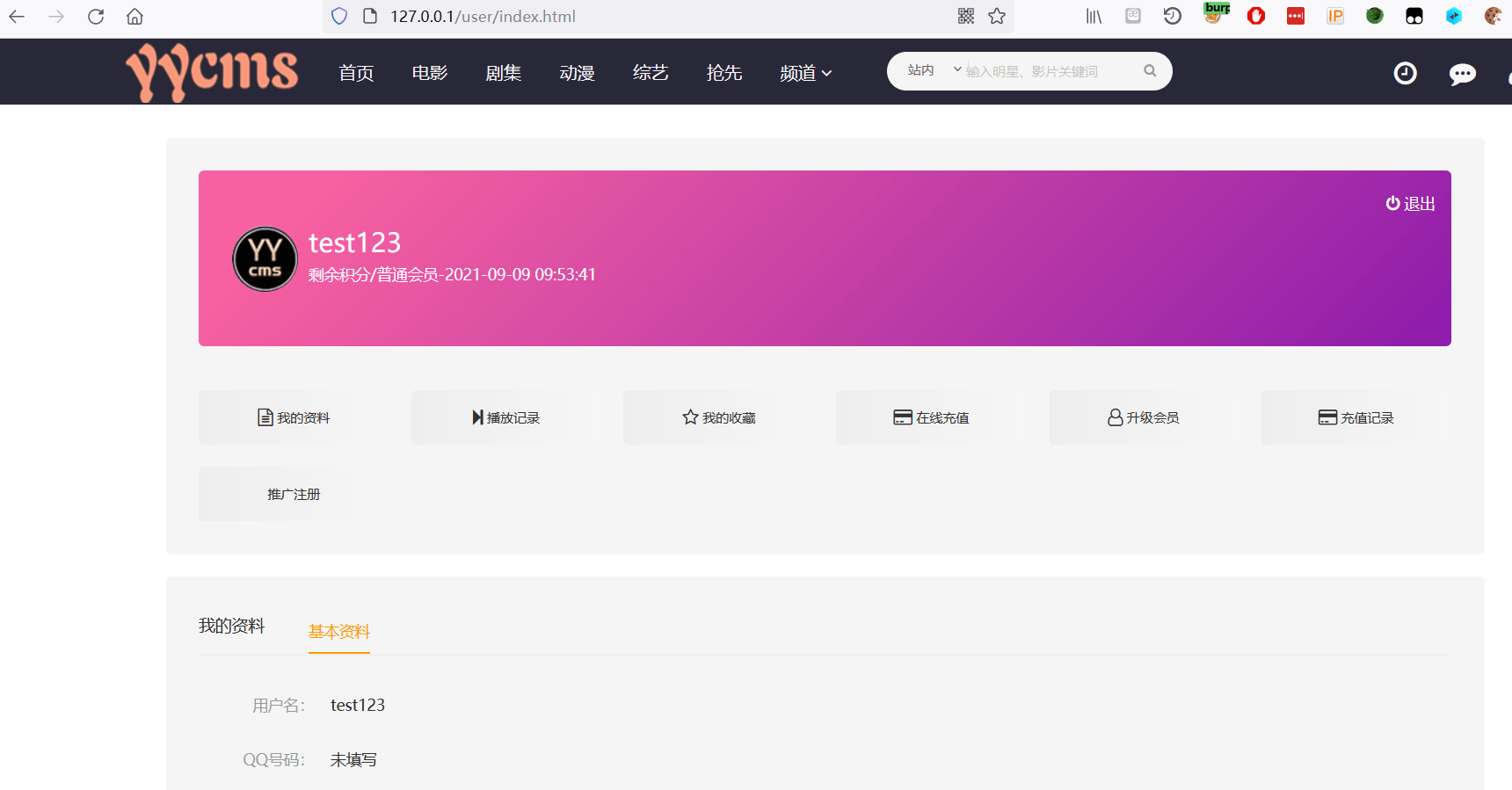Open the 站内 search scope dropdown

(934, 70)
